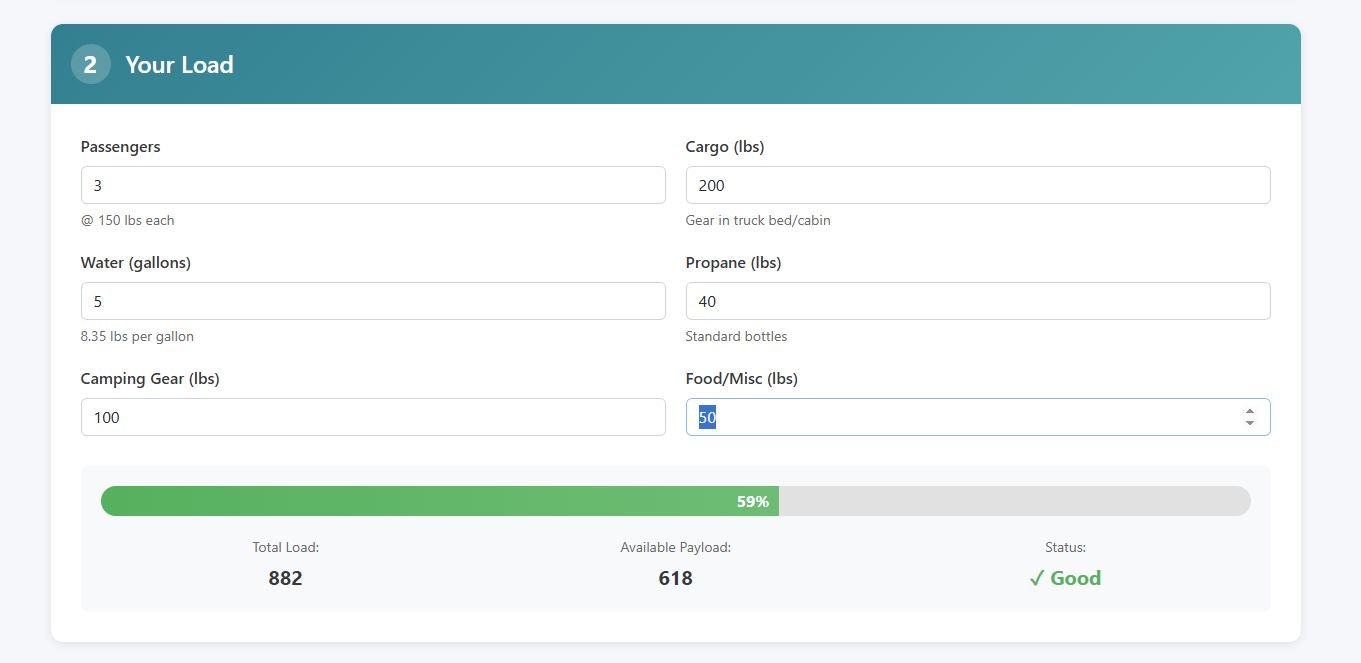Click the Total Load value 882
The image size is (1361, 663).
pyautogui.click(x=285, y=578)
